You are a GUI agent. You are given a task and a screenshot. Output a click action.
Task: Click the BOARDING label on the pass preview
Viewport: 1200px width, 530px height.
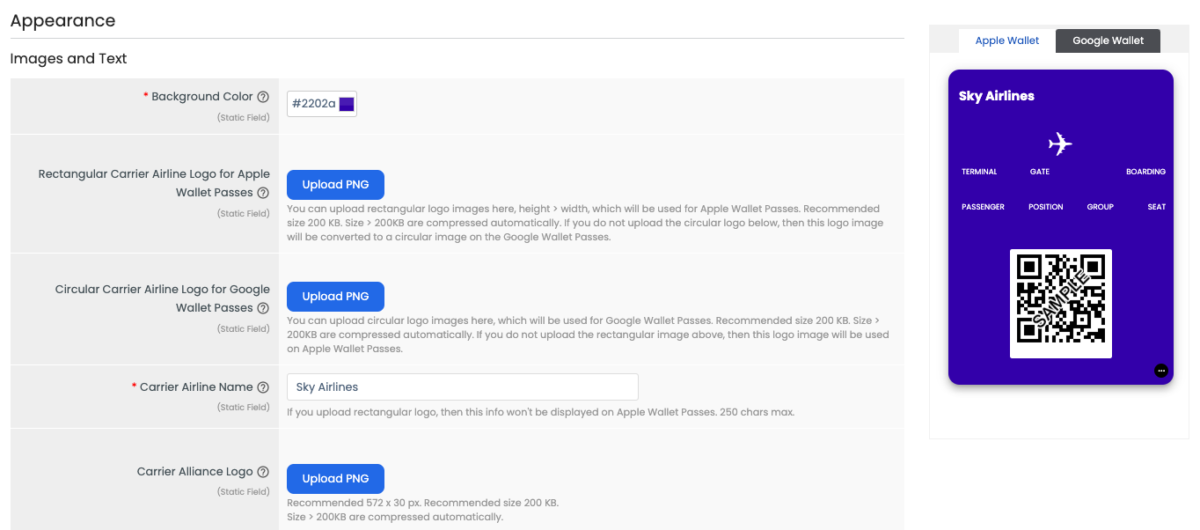point(1145,172)
